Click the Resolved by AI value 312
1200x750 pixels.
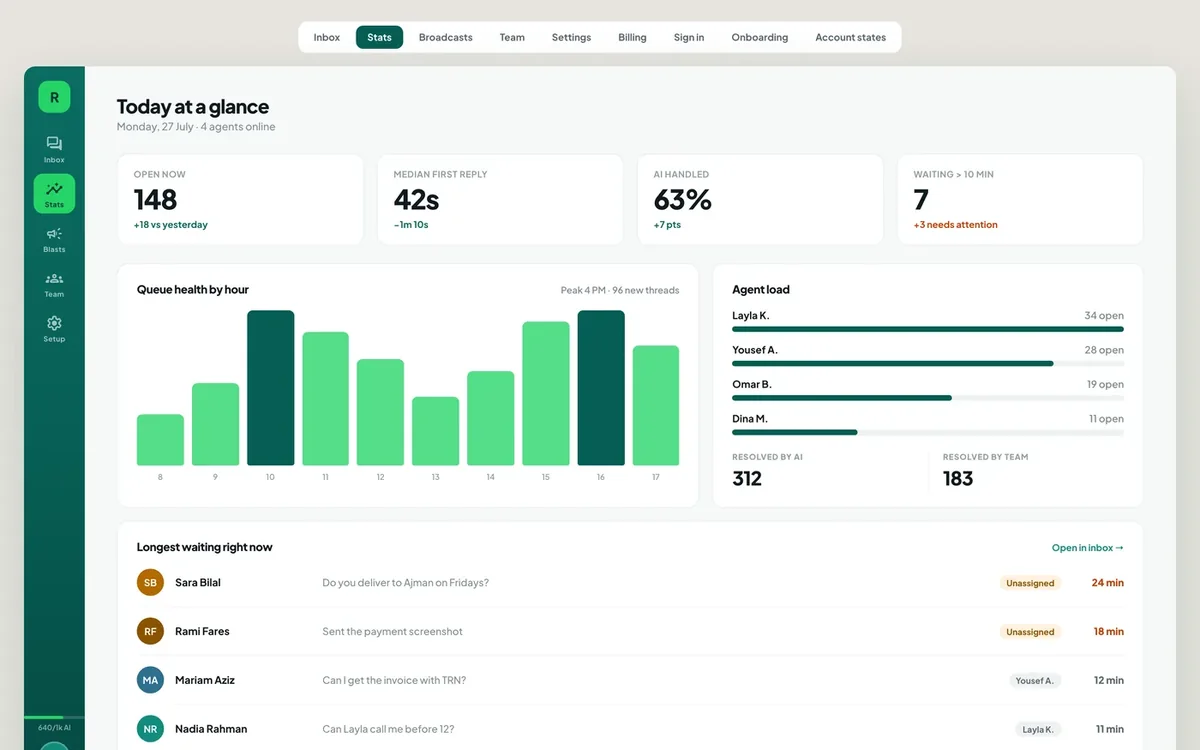point(747,479)
